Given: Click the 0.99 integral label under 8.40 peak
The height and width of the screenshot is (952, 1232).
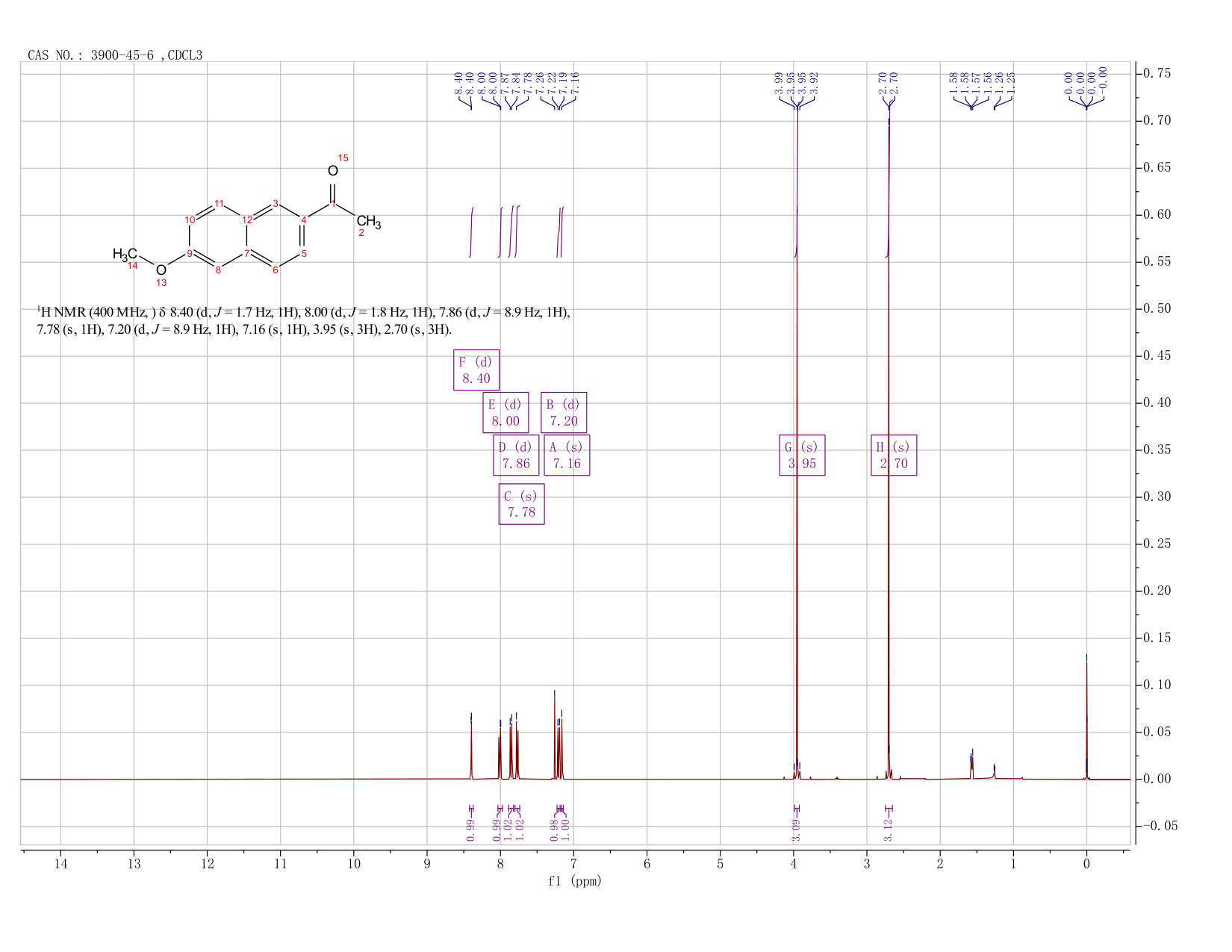Looking at the screenshot, I should [x=470, y=829].
